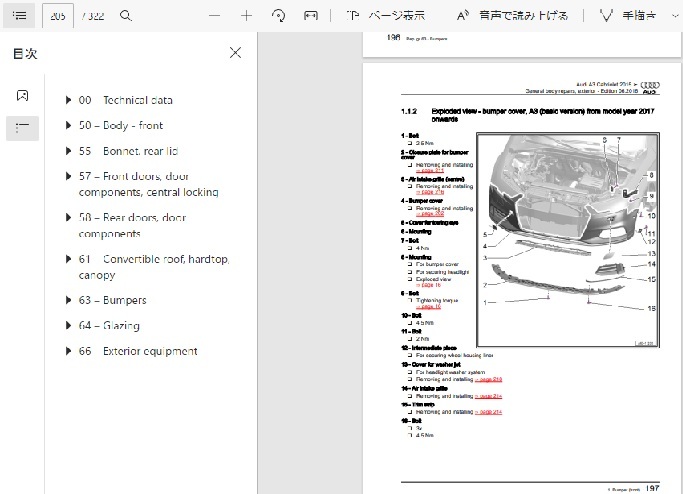This screenshot has height=494, width=683.
Task: Toggle the table of contents sidebar button
Action: point(19,16)
